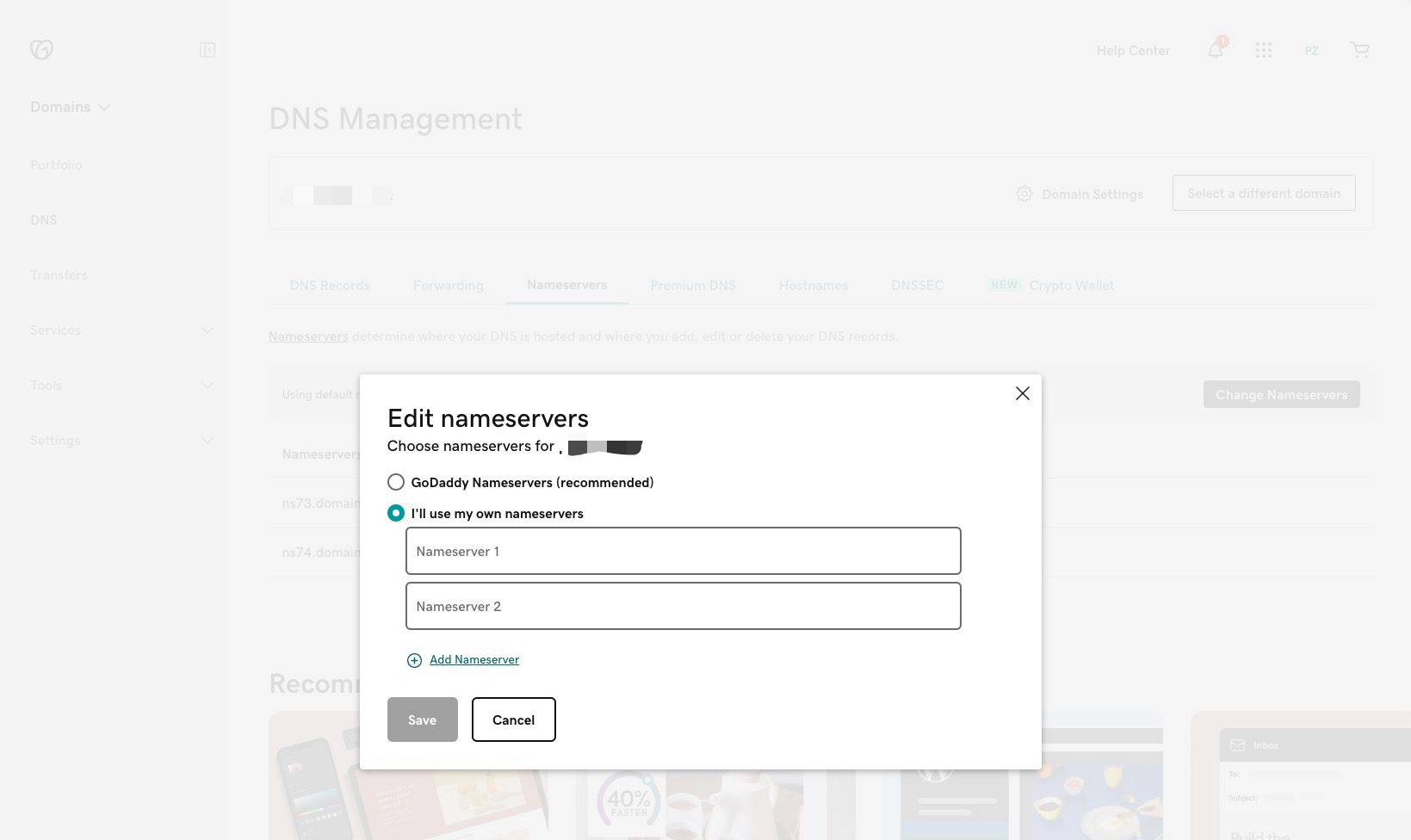1411x840 pixels.
Task: Close the Edit nameservers dialog
Action: (1022, 393)
